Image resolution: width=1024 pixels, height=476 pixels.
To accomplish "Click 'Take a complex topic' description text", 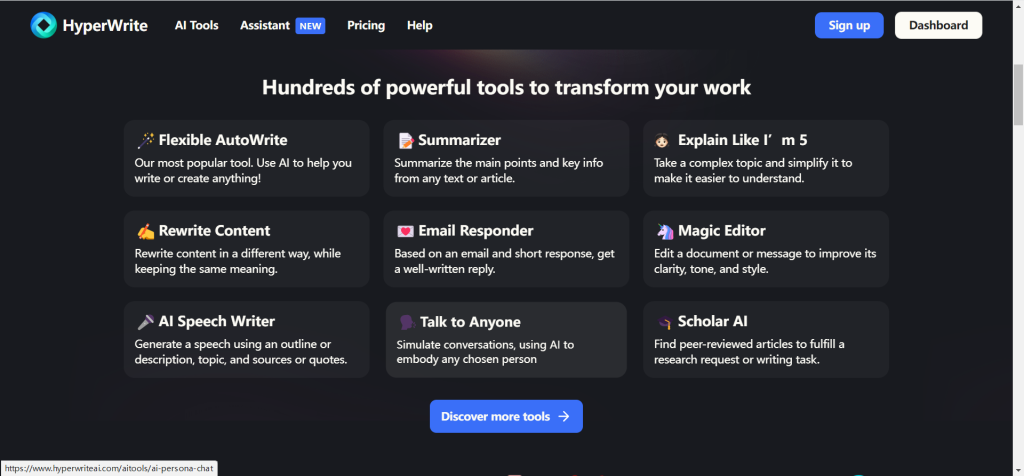I will pyautogui.click(x=753, y=170).
